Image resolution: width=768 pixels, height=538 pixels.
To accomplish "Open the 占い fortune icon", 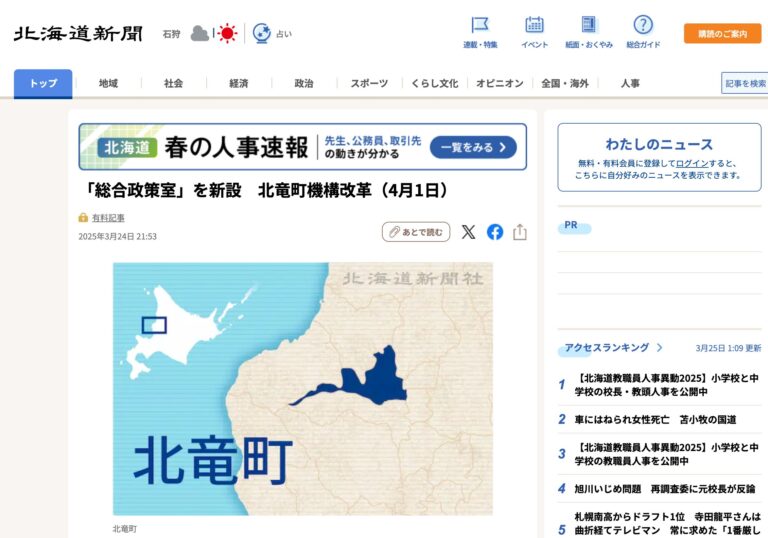I will click(262, 33).
